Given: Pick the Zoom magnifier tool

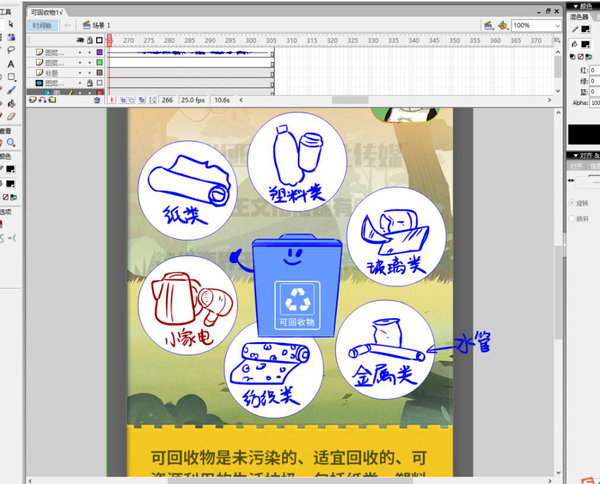Looking at the screenshot, I should click(11, 142).
